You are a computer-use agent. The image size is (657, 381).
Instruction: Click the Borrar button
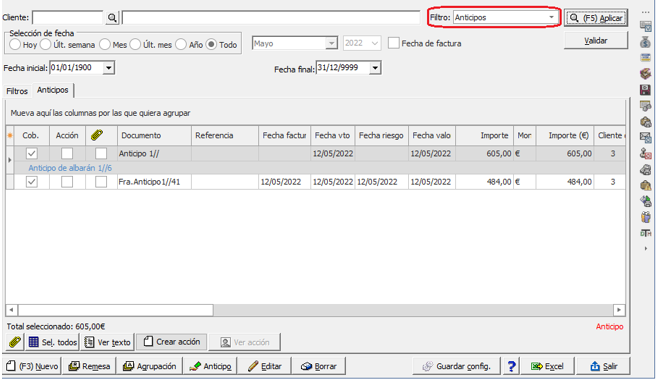(319, 366)
